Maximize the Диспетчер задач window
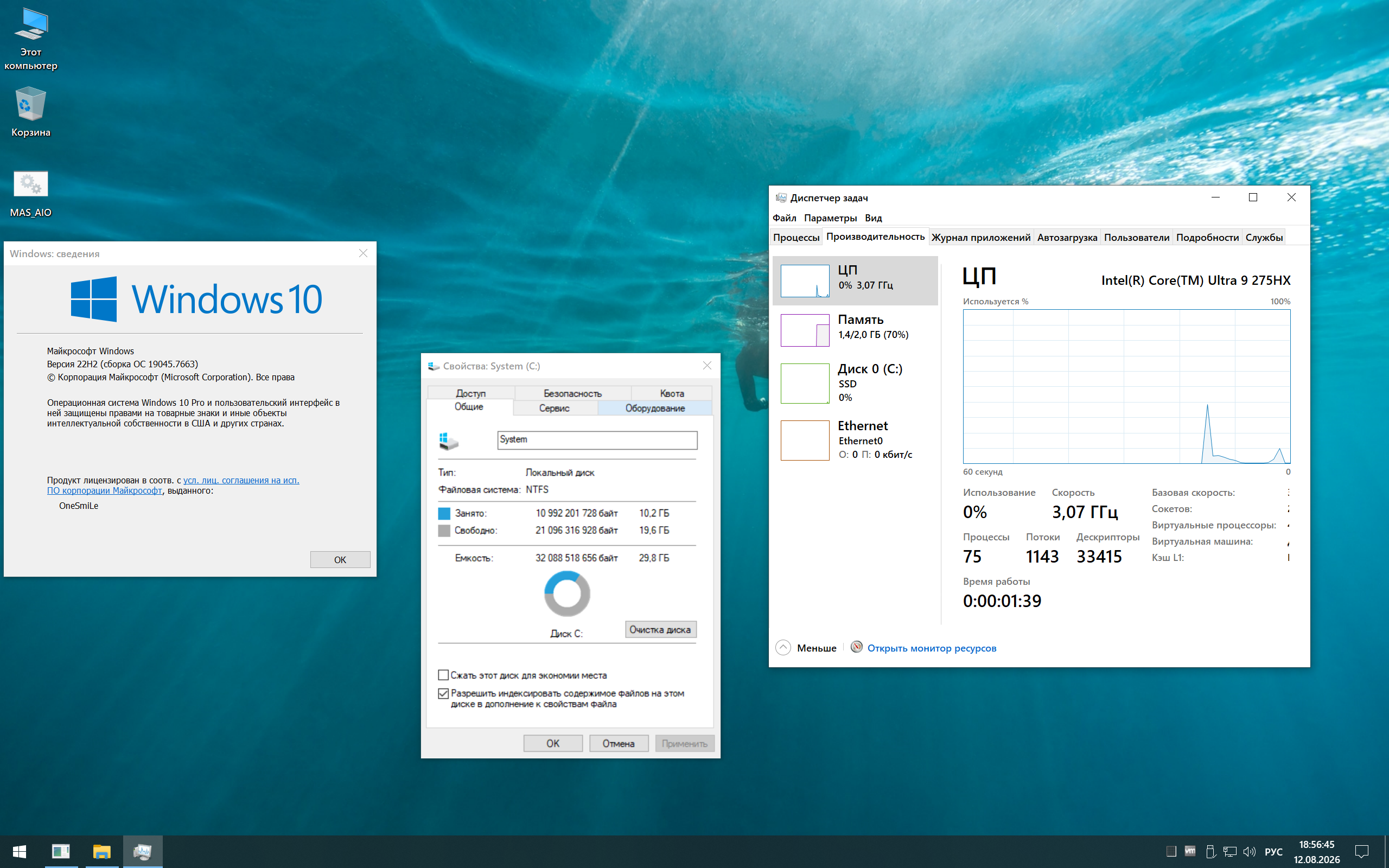Image resolution: width=1389 pixels, height=868 pixels. (1253, 197)
